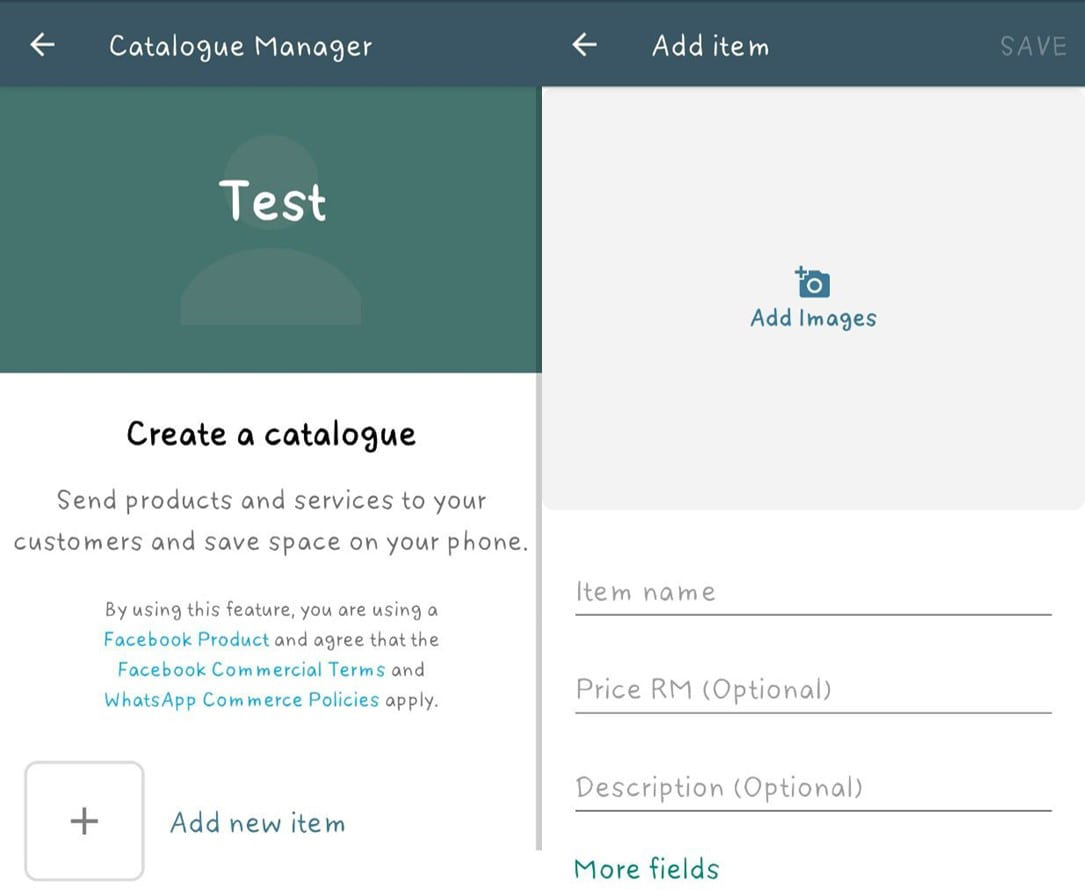This screenshot has width=1085, height=892.
Task: Open the WhatsApp Commerce Policies link
Action: [242, 700]
